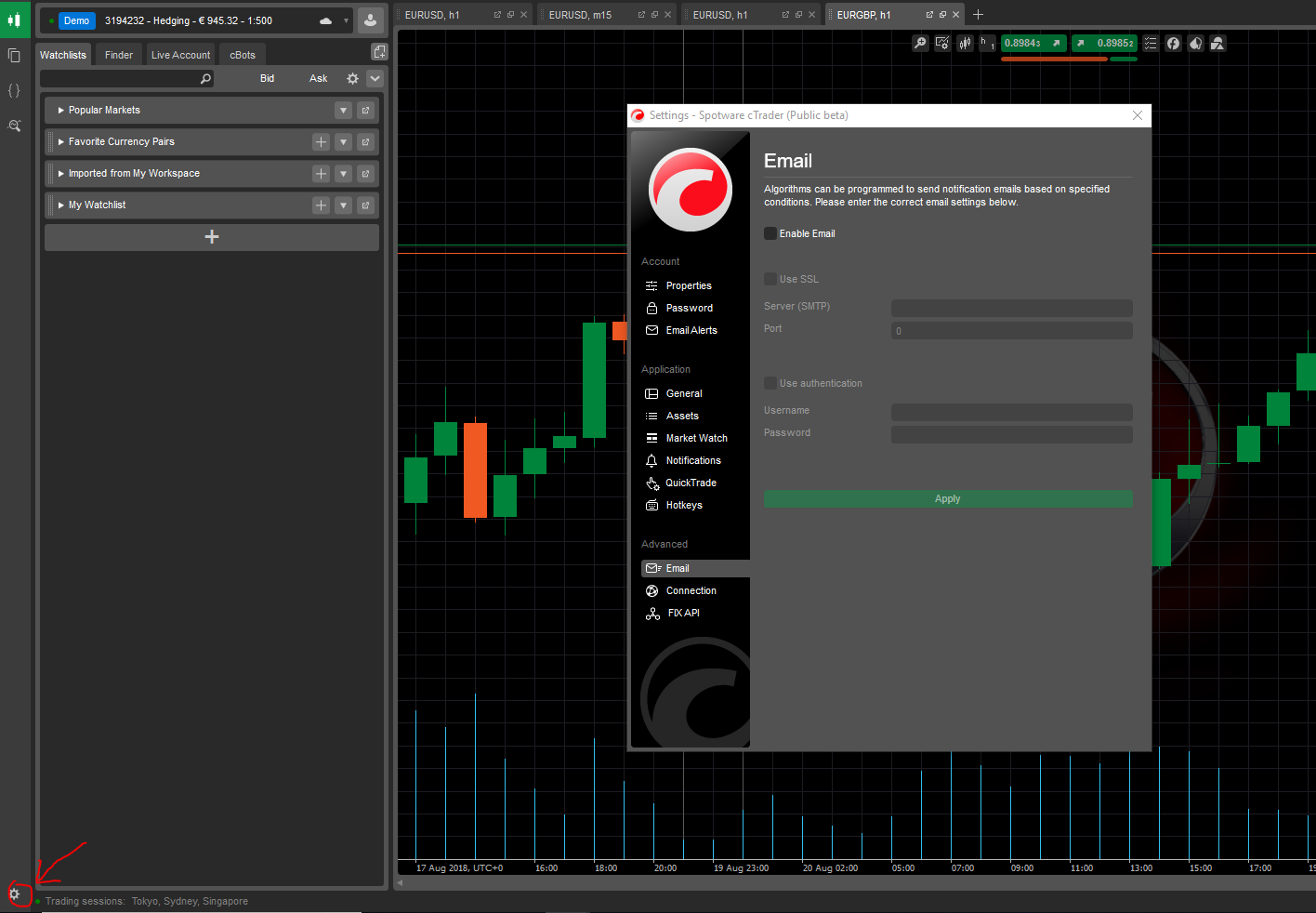
Task: Open the watchlist columns chevron dropdown
Action: pos(375,79)
